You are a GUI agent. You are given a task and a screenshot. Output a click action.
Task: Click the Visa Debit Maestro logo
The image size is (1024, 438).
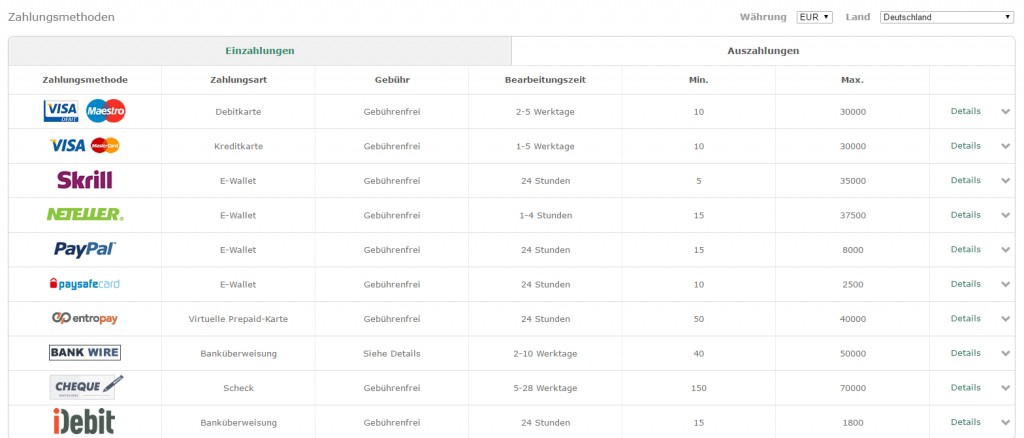(x=85, y=111)
